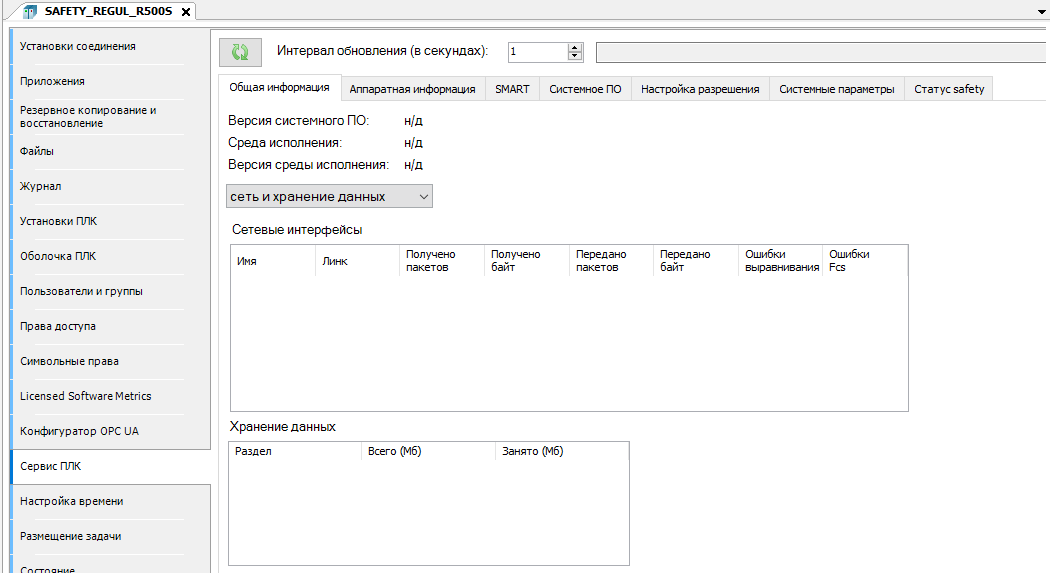Screen dimensions: 1050x573
Task: Click the green refresh icon button
Action: tap(240, 52)
